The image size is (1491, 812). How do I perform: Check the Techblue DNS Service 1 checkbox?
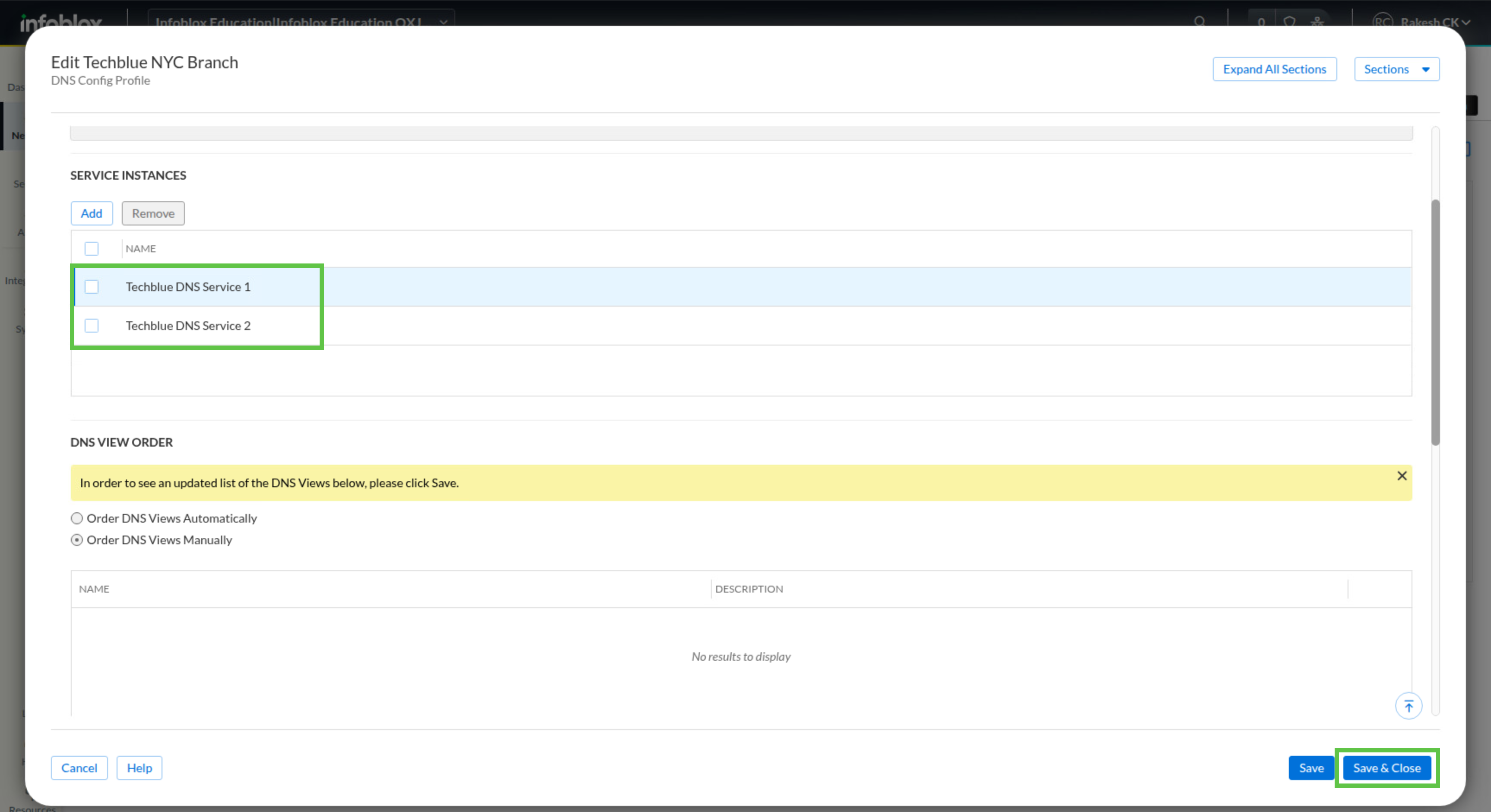92,286
